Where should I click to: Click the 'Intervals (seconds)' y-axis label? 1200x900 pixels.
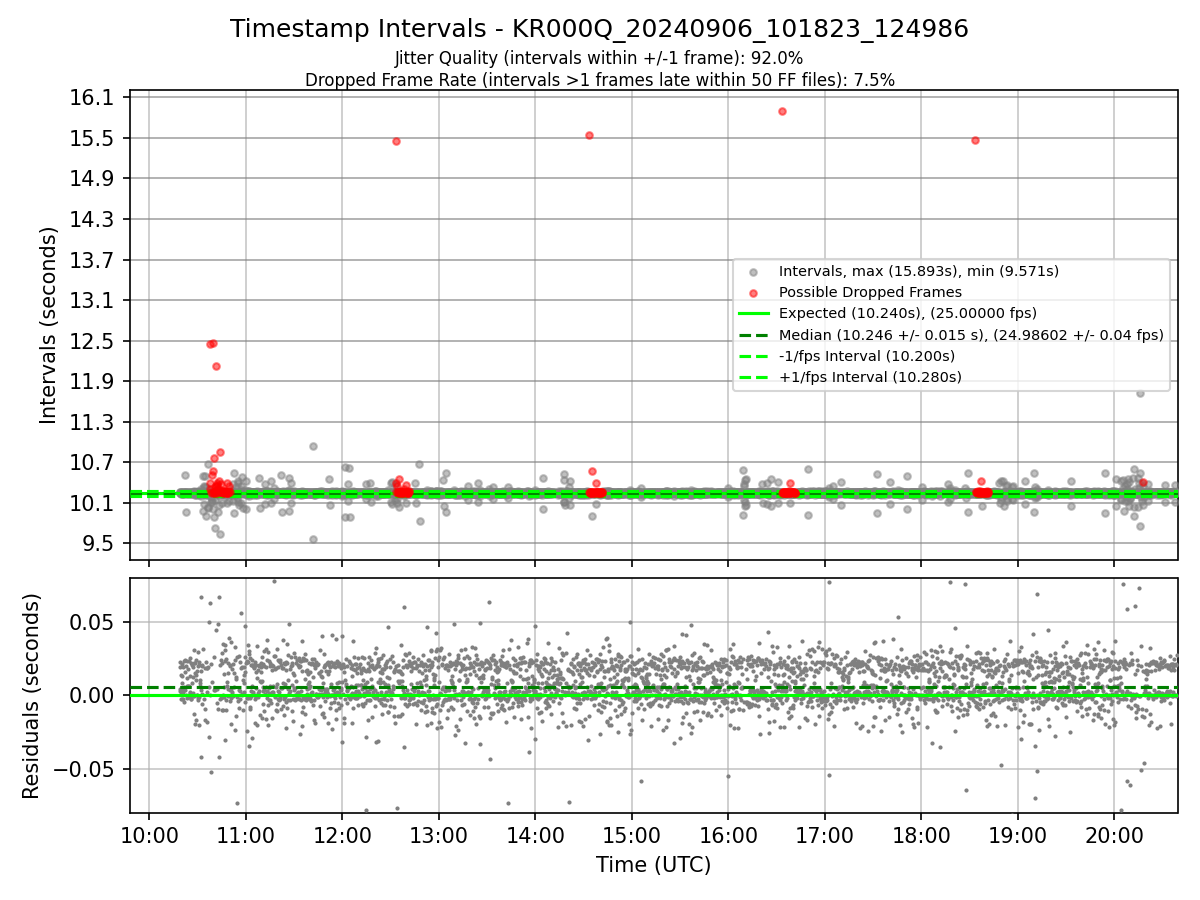click(x=49, y=325)
